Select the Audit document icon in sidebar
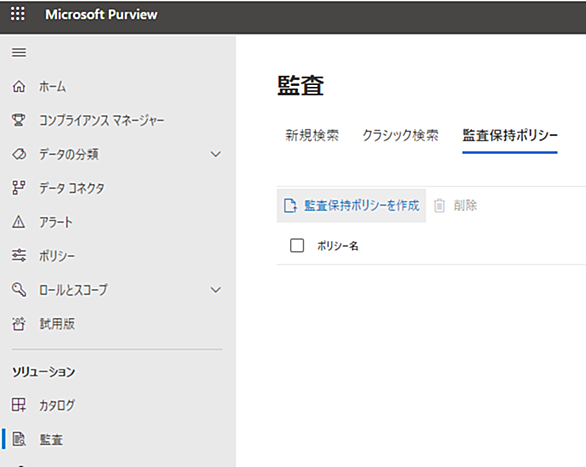Screen dimensions: 586x467 click(x=19, y=439)
